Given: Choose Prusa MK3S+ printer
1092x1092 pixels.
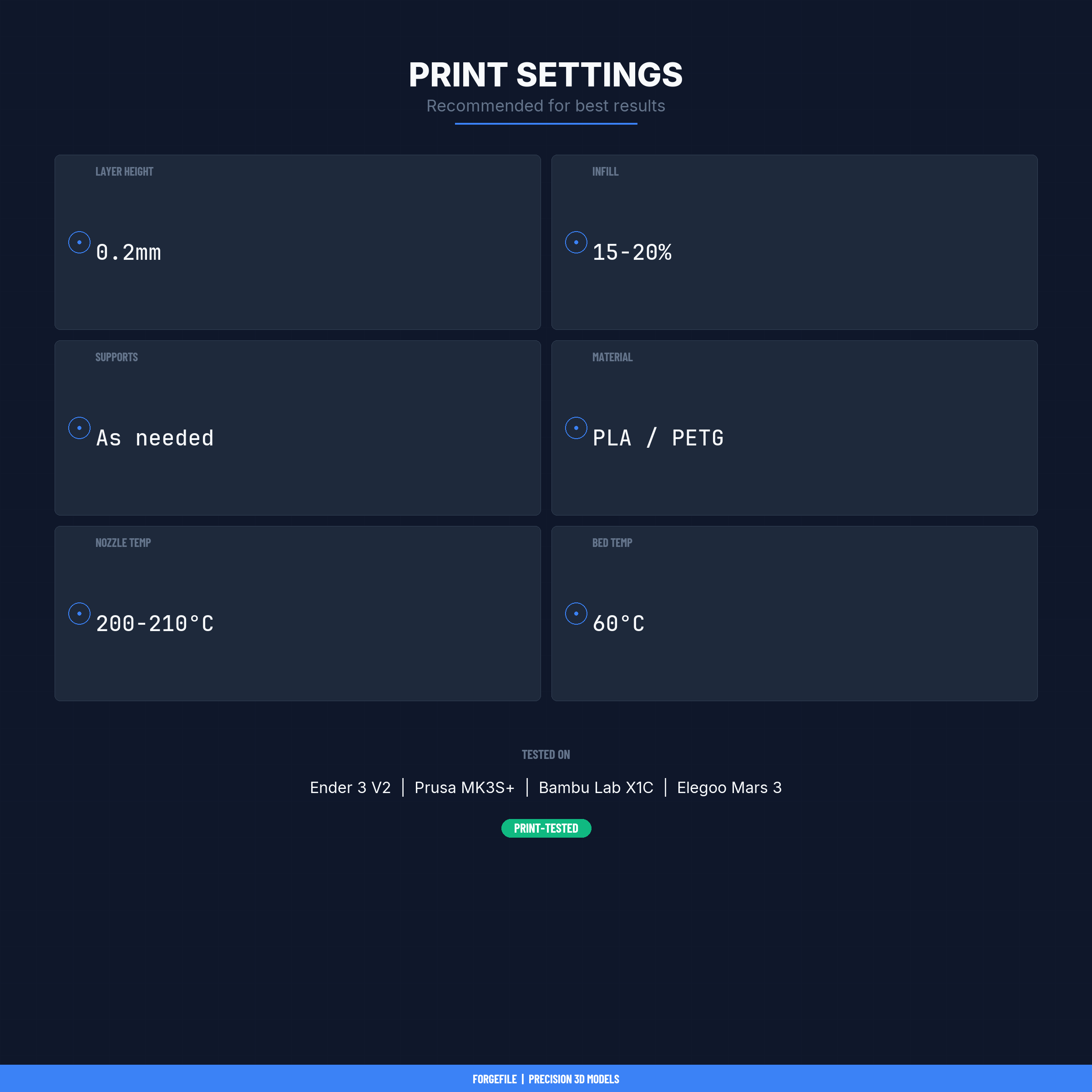Looking at the screenshot, I should click(x=464, y=787).
